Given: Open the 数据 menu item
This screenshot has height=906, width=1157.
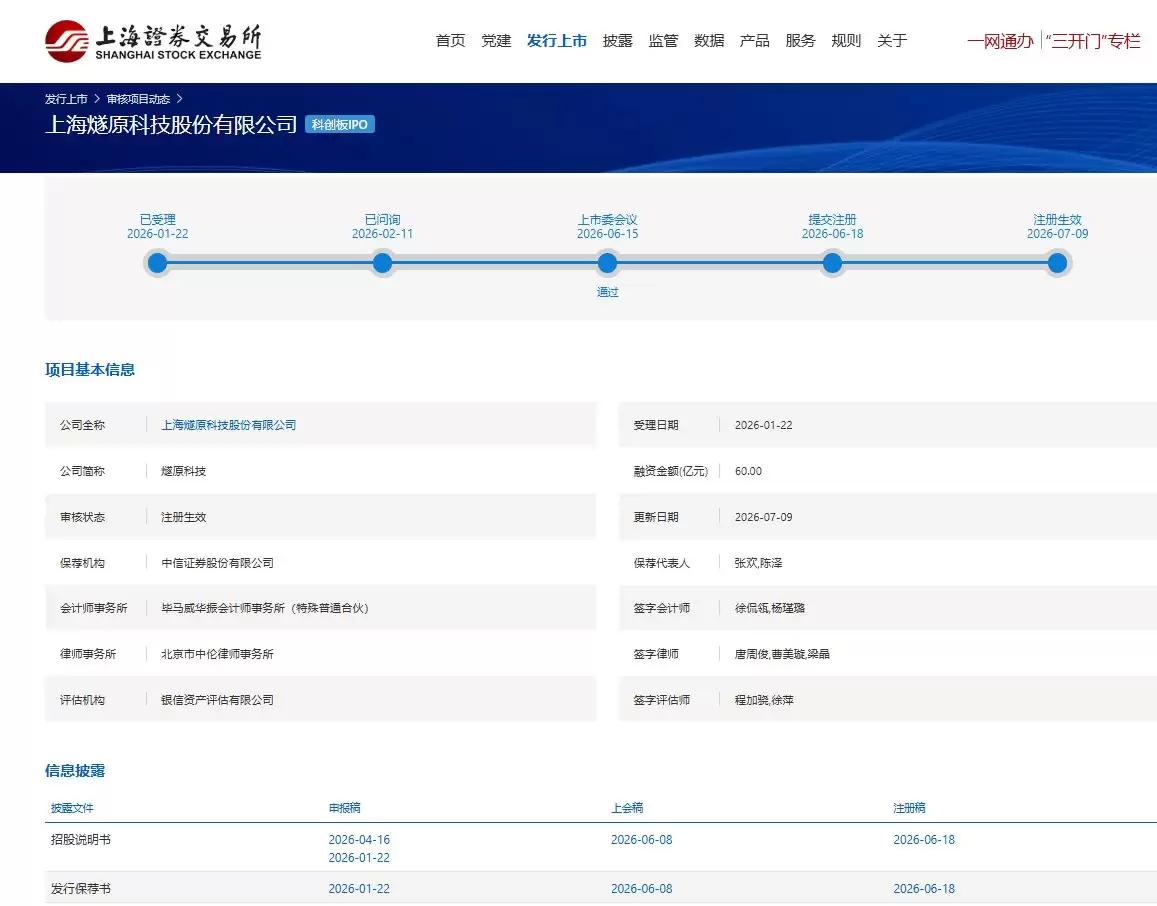Looking at the screenshot, I should tap(709, 41).
